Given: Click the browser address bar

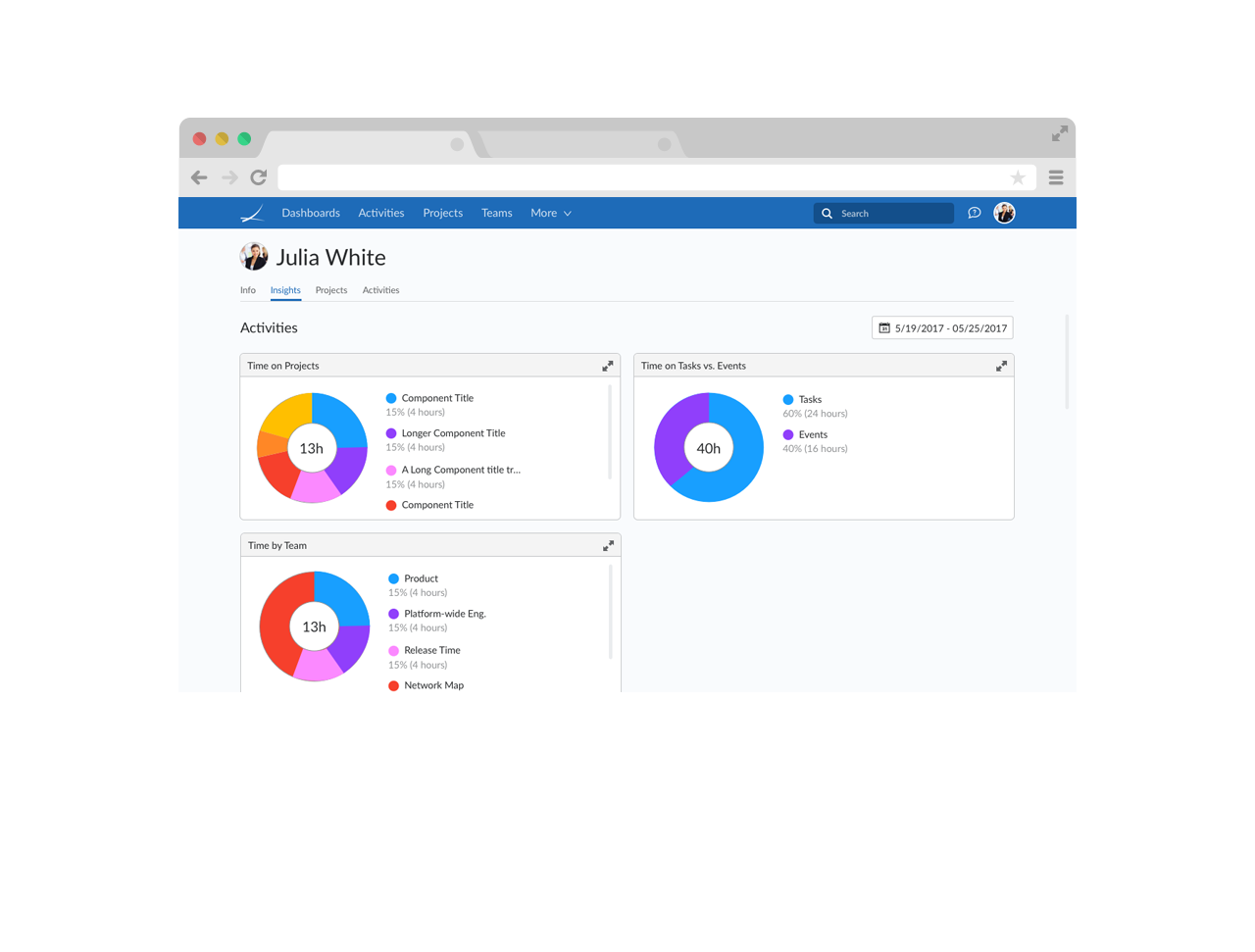Looking at the screenshot, I should (x=657, y=177).
